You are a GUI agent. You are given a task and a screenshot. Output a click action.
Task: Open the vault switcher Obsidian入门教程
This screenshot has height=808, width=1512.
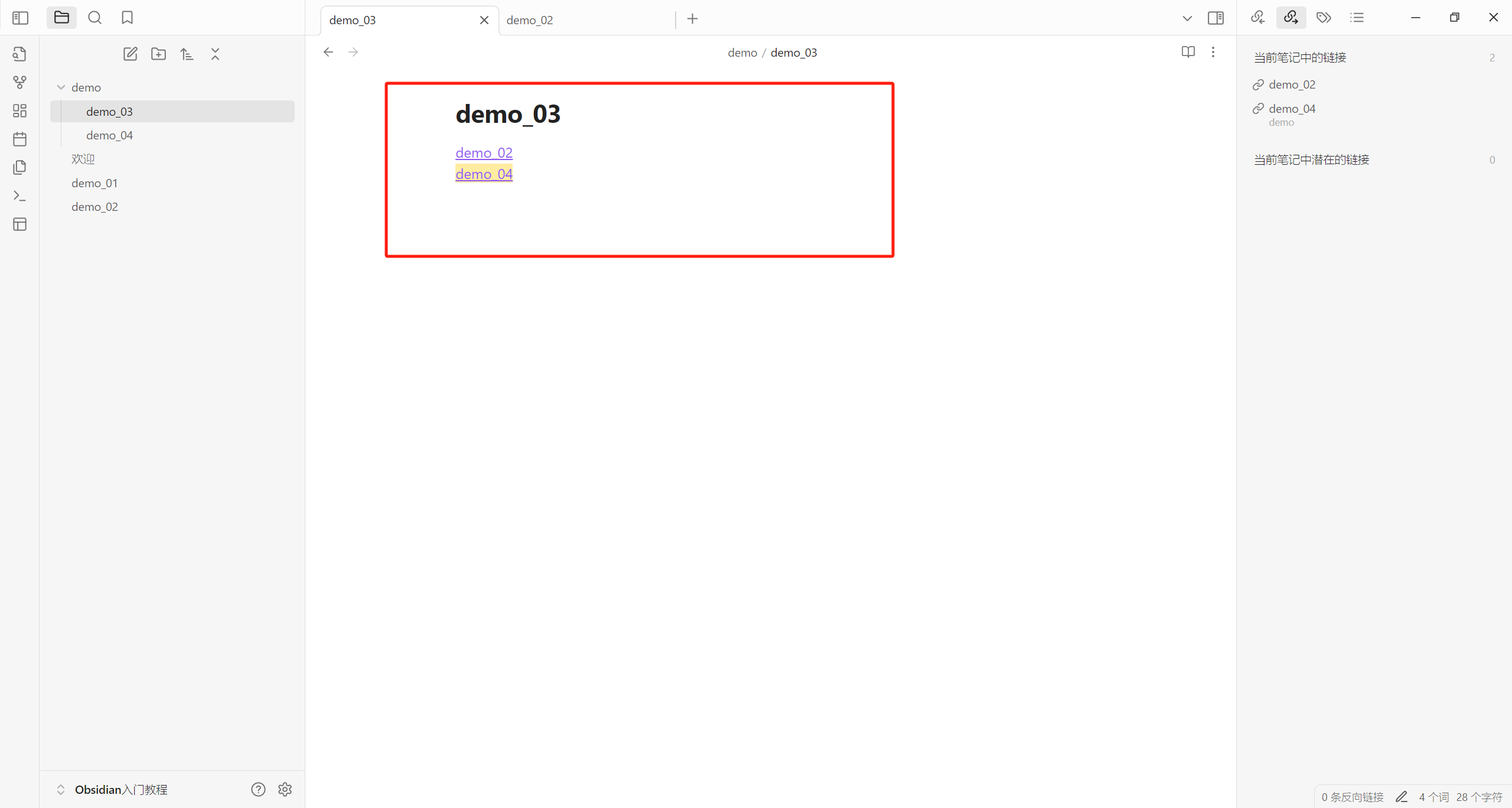120,789
